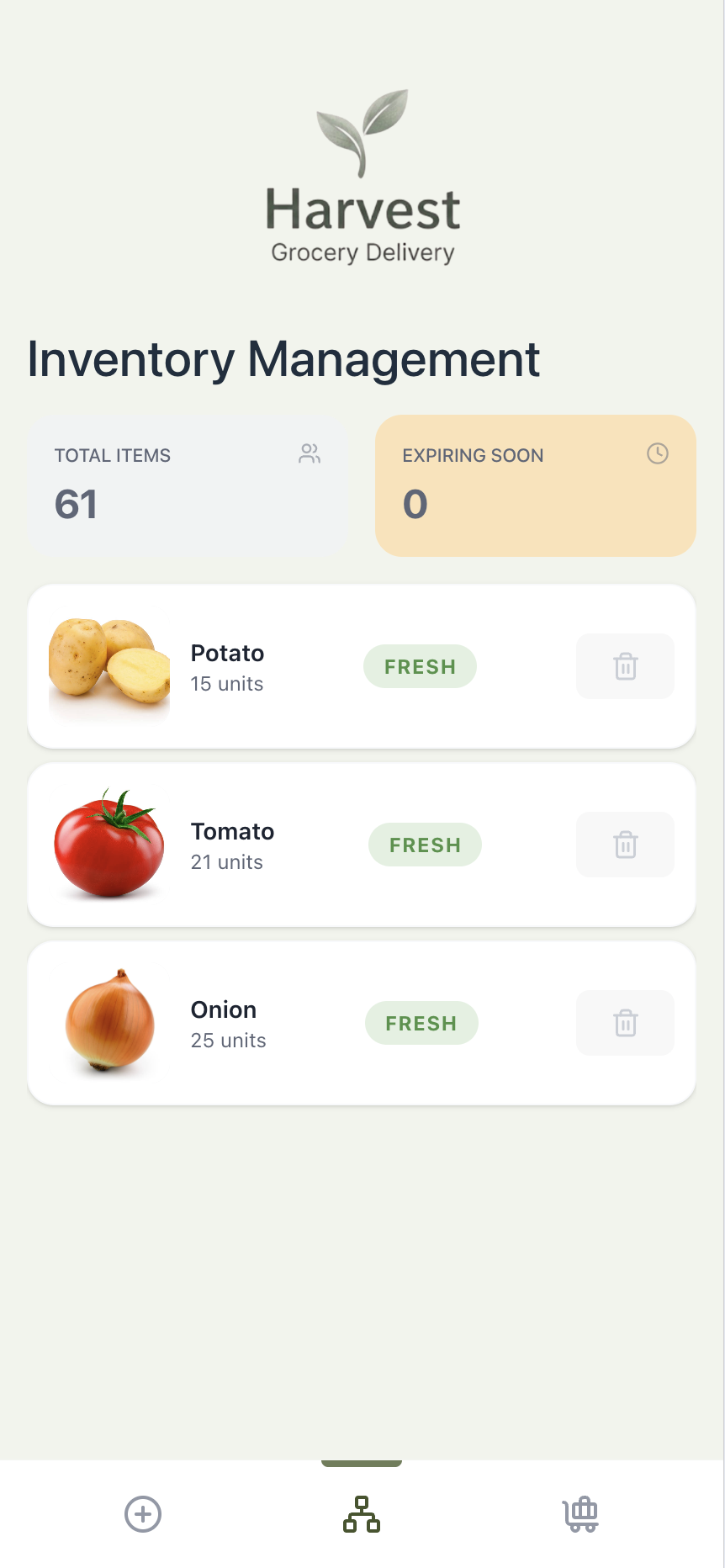Viewport: 725px width, 1568px height.
Task: Open the shopping cart delivery icon
Action: pyautogui.click(x=580, y=1514)
